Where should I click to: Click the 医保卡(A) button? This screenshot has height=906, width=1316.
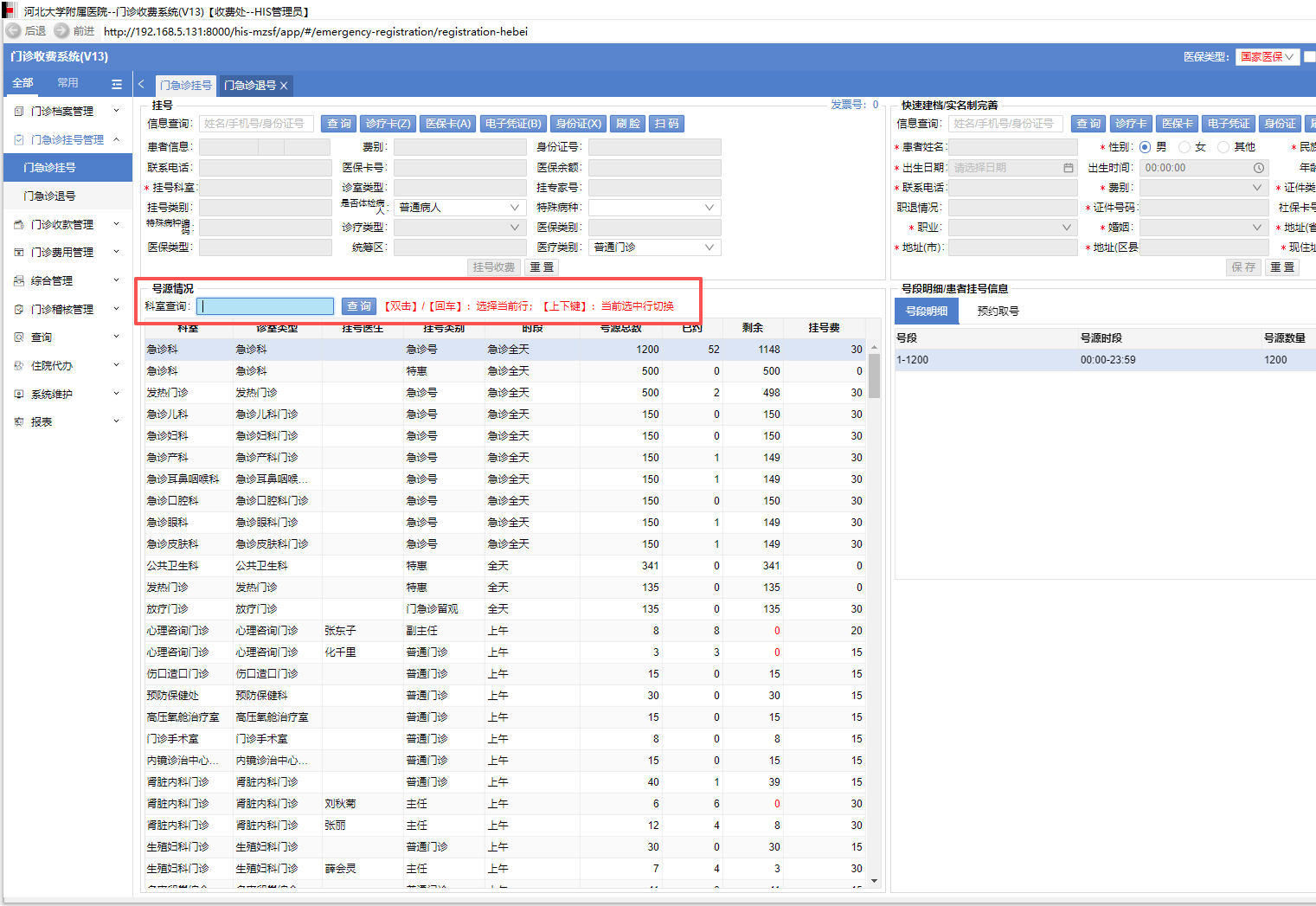pyautogui.click(x=448, y=124)
